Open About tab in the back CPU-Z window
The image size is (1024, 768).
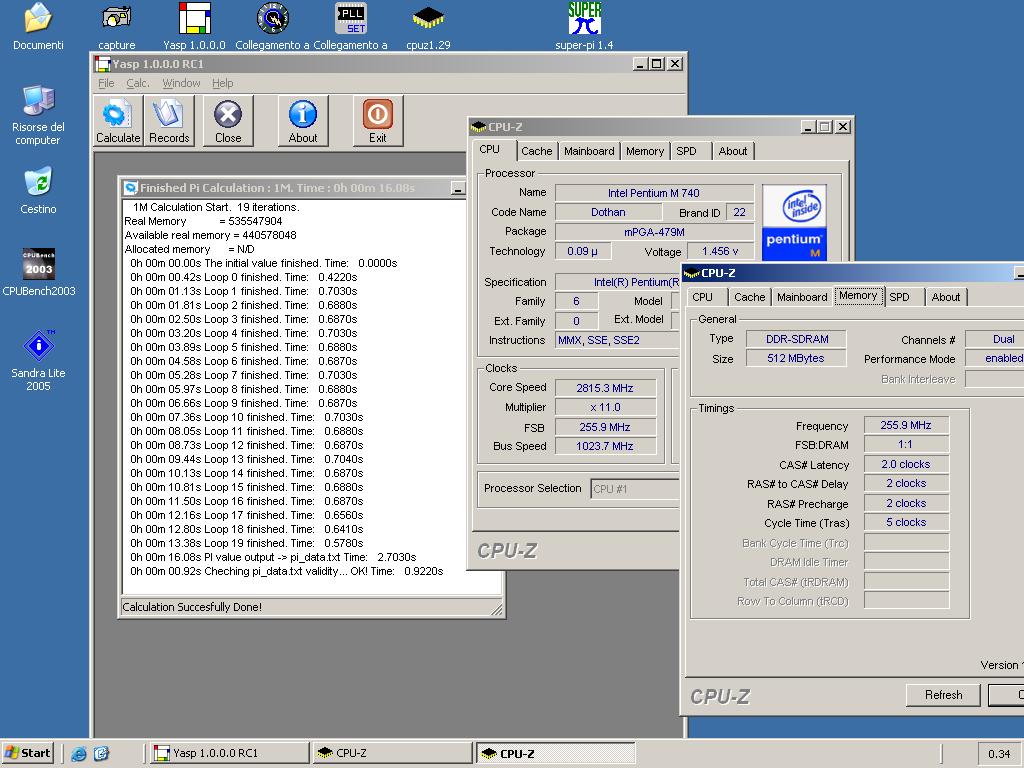(733, 151)
